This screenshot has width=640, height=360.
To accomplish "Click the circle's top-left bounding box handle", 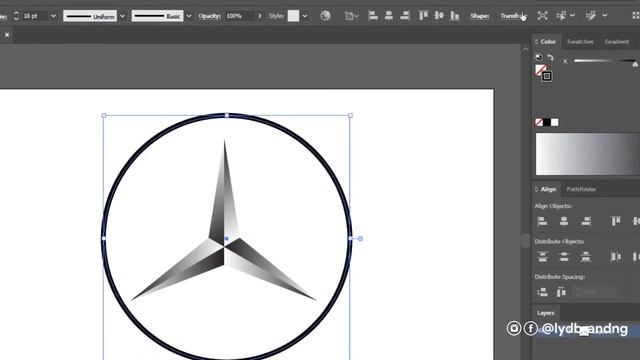I will click(x=104, y=116).
